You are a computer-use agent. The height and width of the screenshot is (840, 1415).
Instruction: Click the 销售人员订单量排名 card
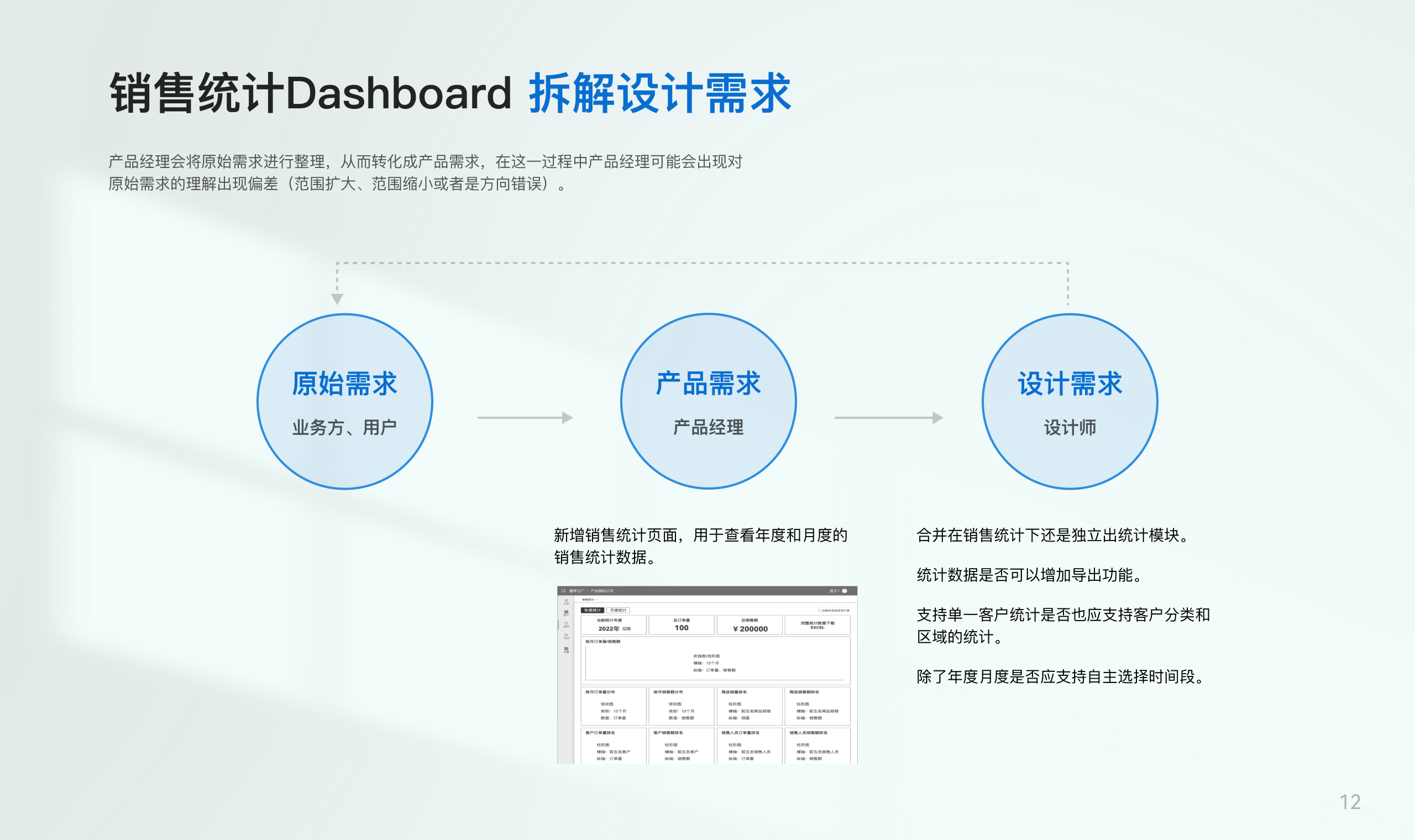pyautogui.click(x=750, y=746)
